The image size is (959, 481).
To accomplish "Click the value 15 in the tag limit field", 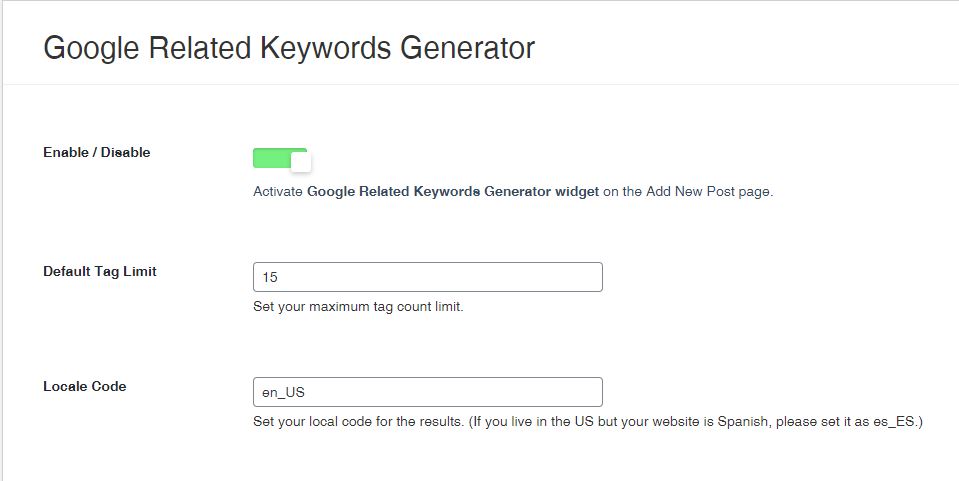I will pyautogui.click(x=270, y=277).
